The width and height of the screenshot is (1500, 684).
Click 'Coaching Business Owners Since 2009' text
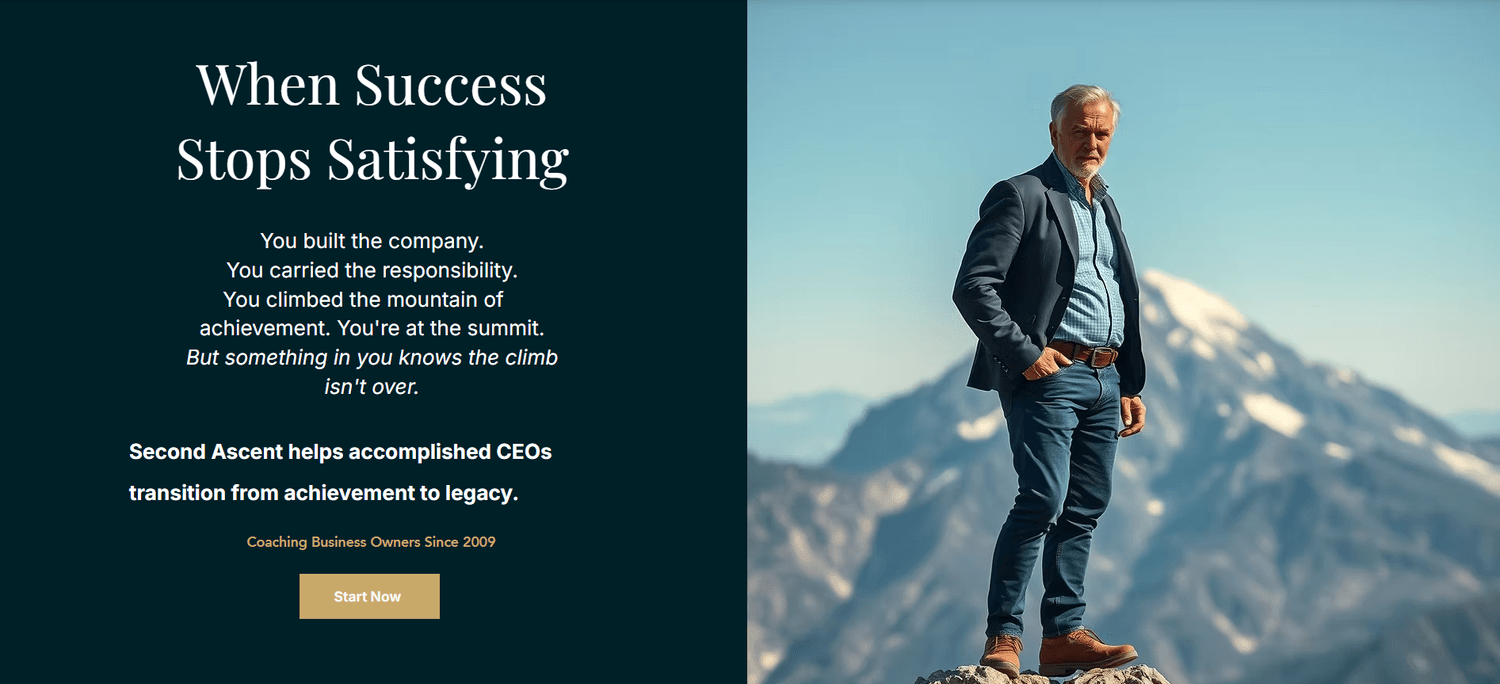(x=371, y=542)
